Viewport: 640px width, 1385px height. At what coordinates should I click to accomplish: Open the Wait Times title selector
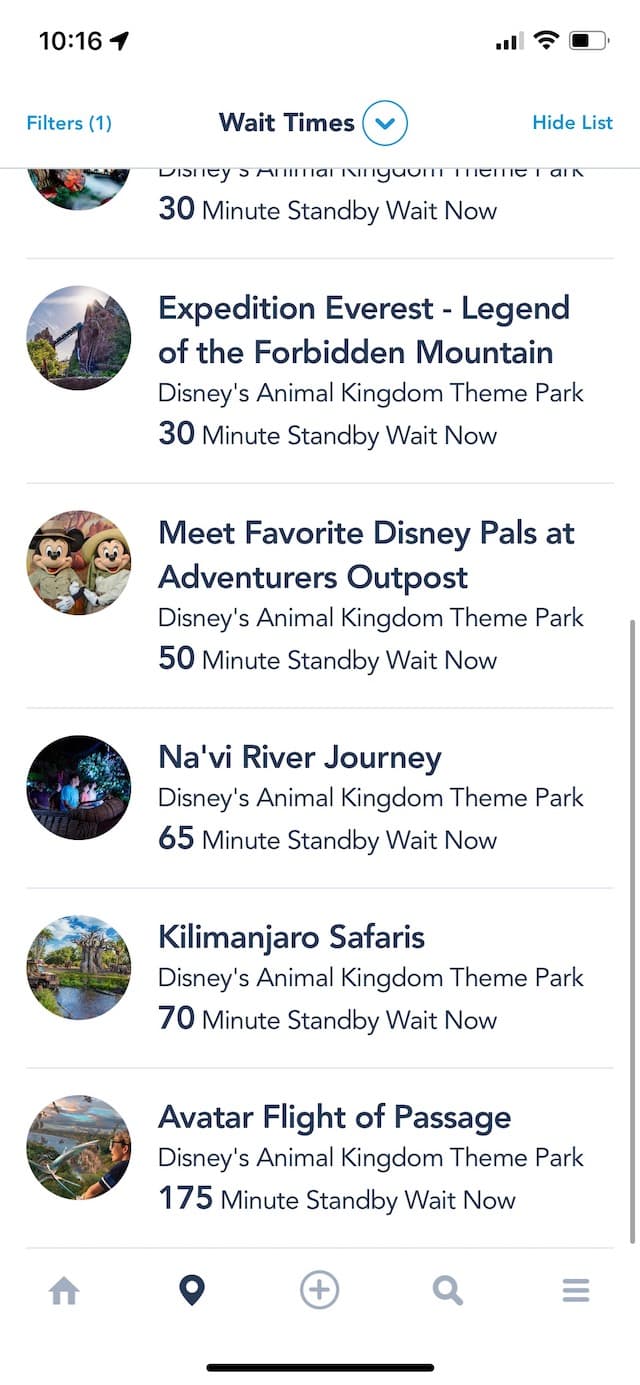pos(287,123)
